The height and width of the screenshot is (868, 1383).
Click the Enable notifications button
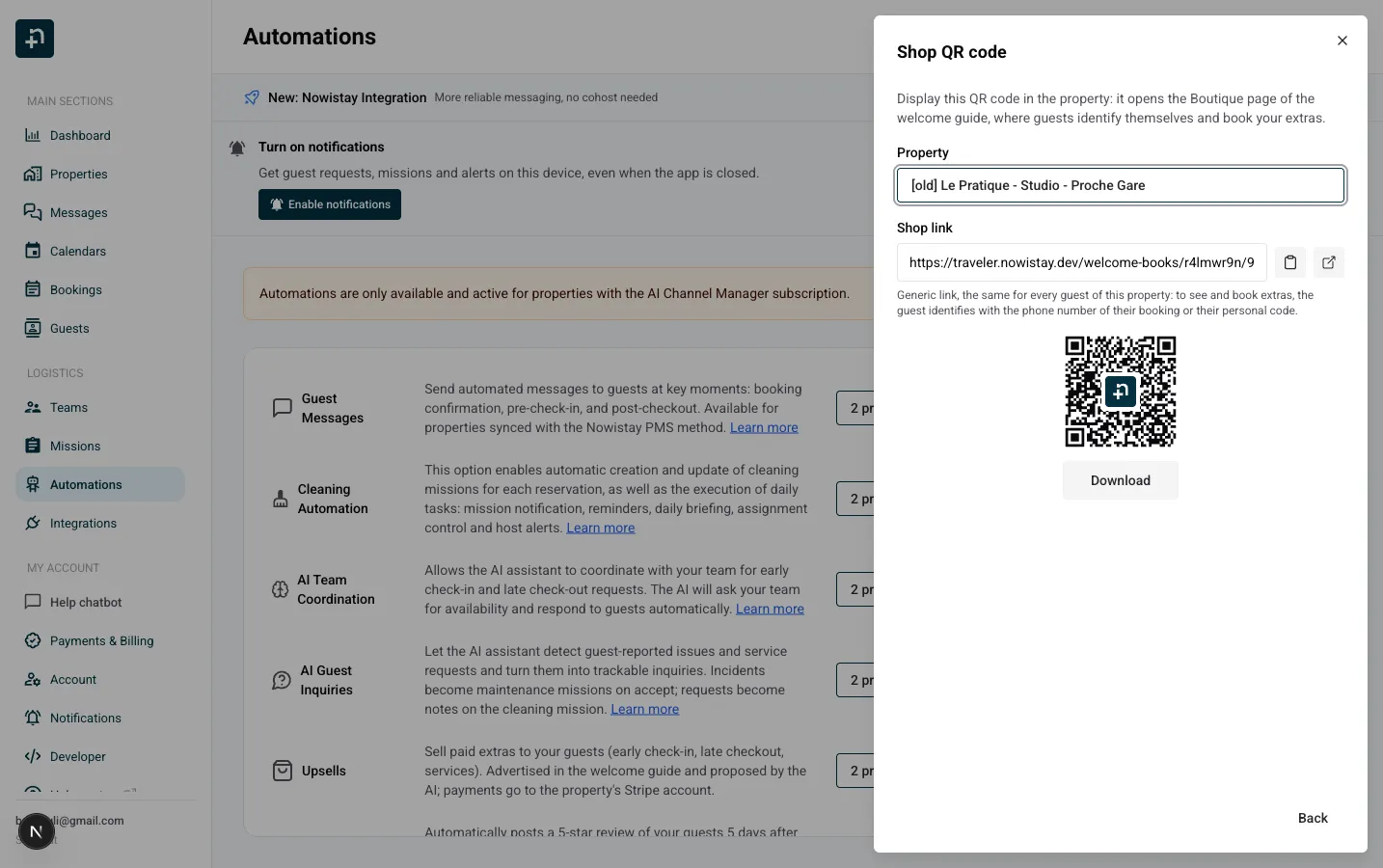(x=330, y=204)
